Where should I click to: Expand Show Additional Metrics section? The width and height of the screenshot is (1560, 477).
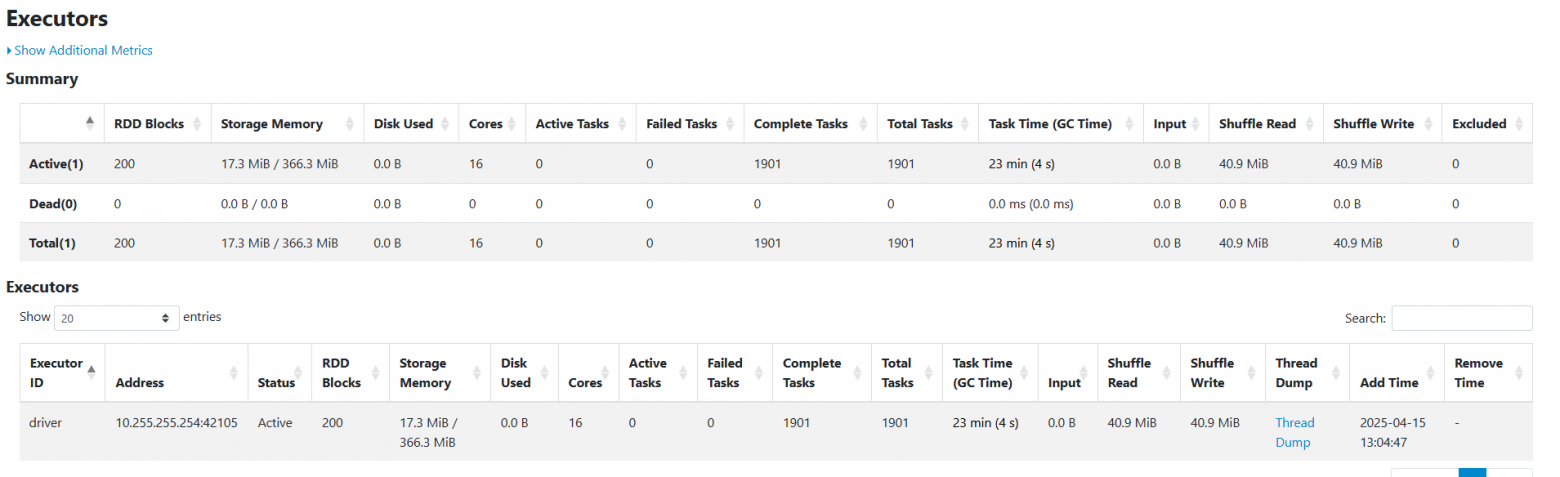coord(83,50)
